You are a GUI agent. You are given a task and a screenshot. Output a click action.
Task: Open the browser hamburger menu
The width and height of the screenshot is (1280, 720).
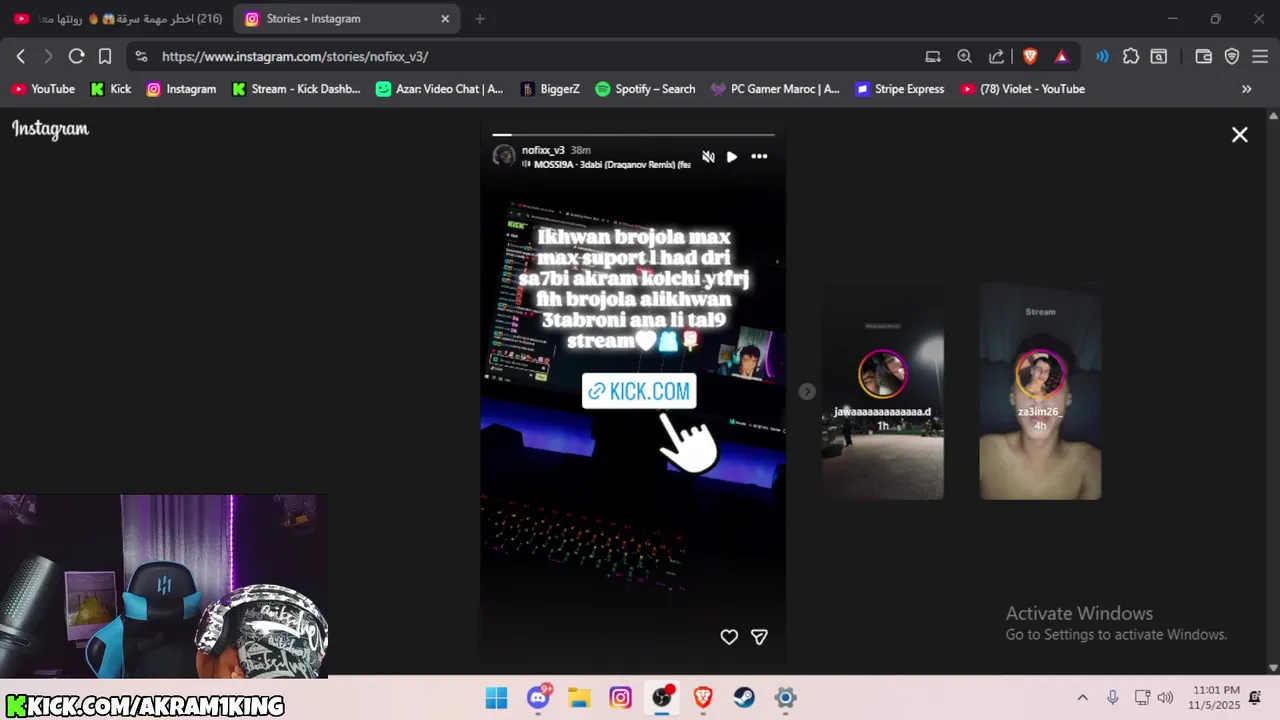coord(1260,57)
